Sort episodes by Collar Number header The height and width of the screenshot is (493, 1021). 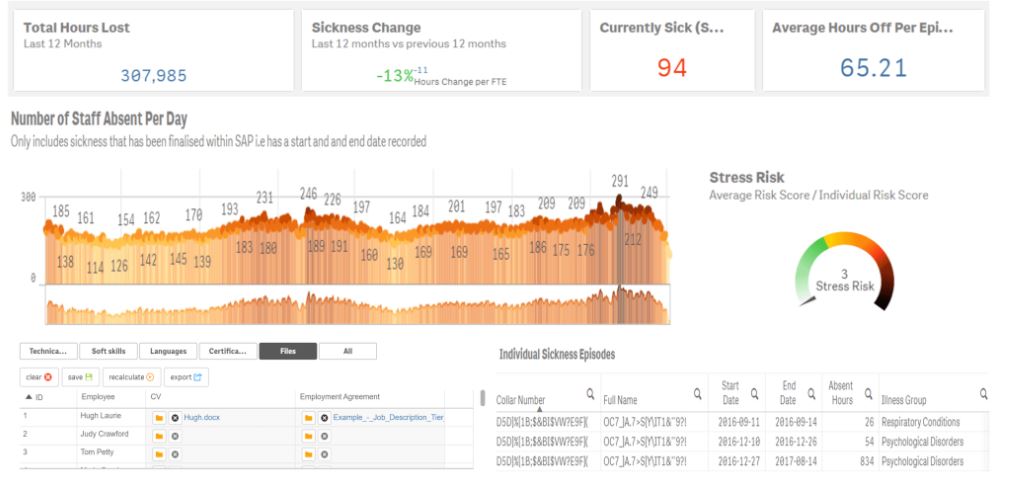tap(521, 400)
